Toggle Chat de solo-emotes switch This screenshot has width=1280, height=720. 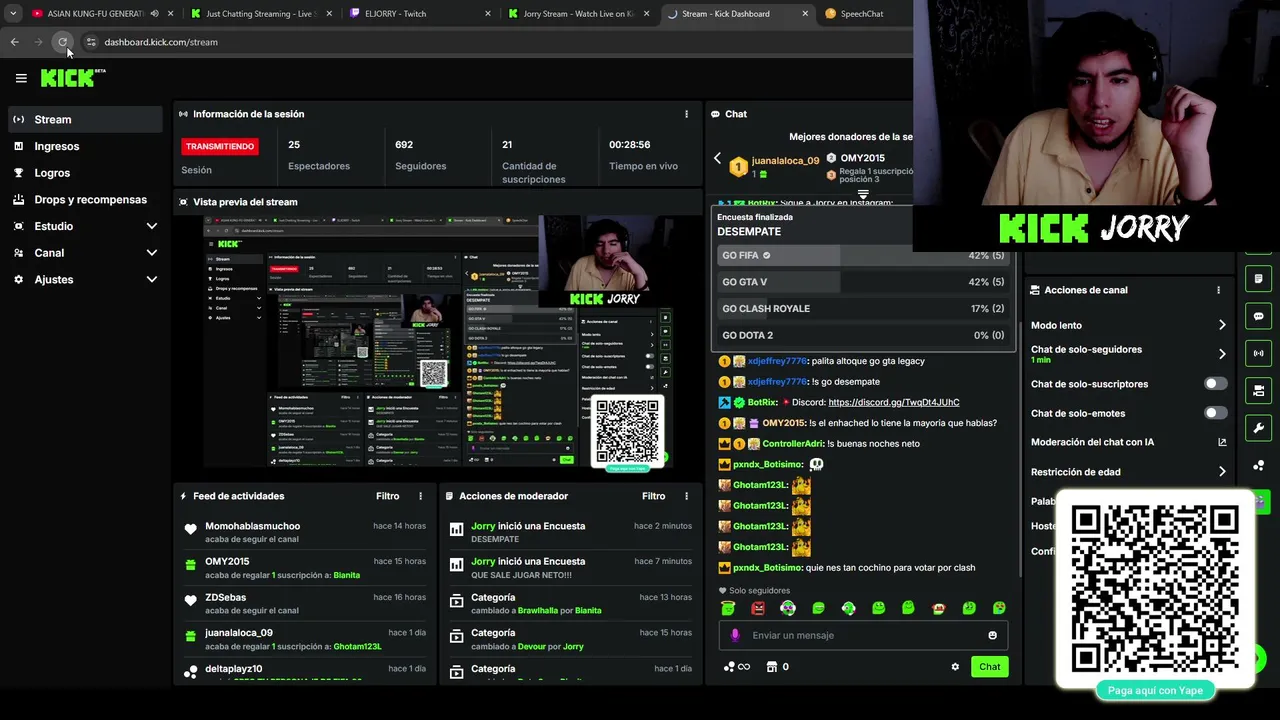click(x=1215, y=413)
